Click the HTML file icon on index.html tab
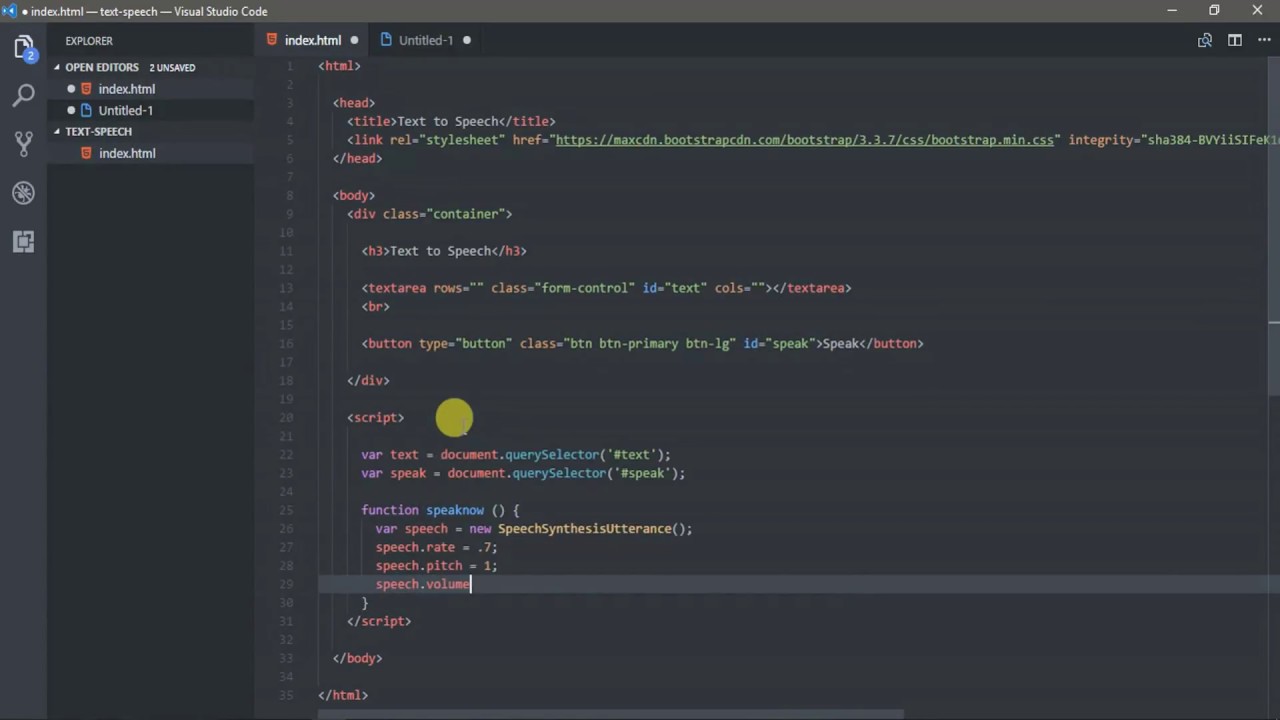This screenshot has width=1280, height=720. [x=271, y=40]
